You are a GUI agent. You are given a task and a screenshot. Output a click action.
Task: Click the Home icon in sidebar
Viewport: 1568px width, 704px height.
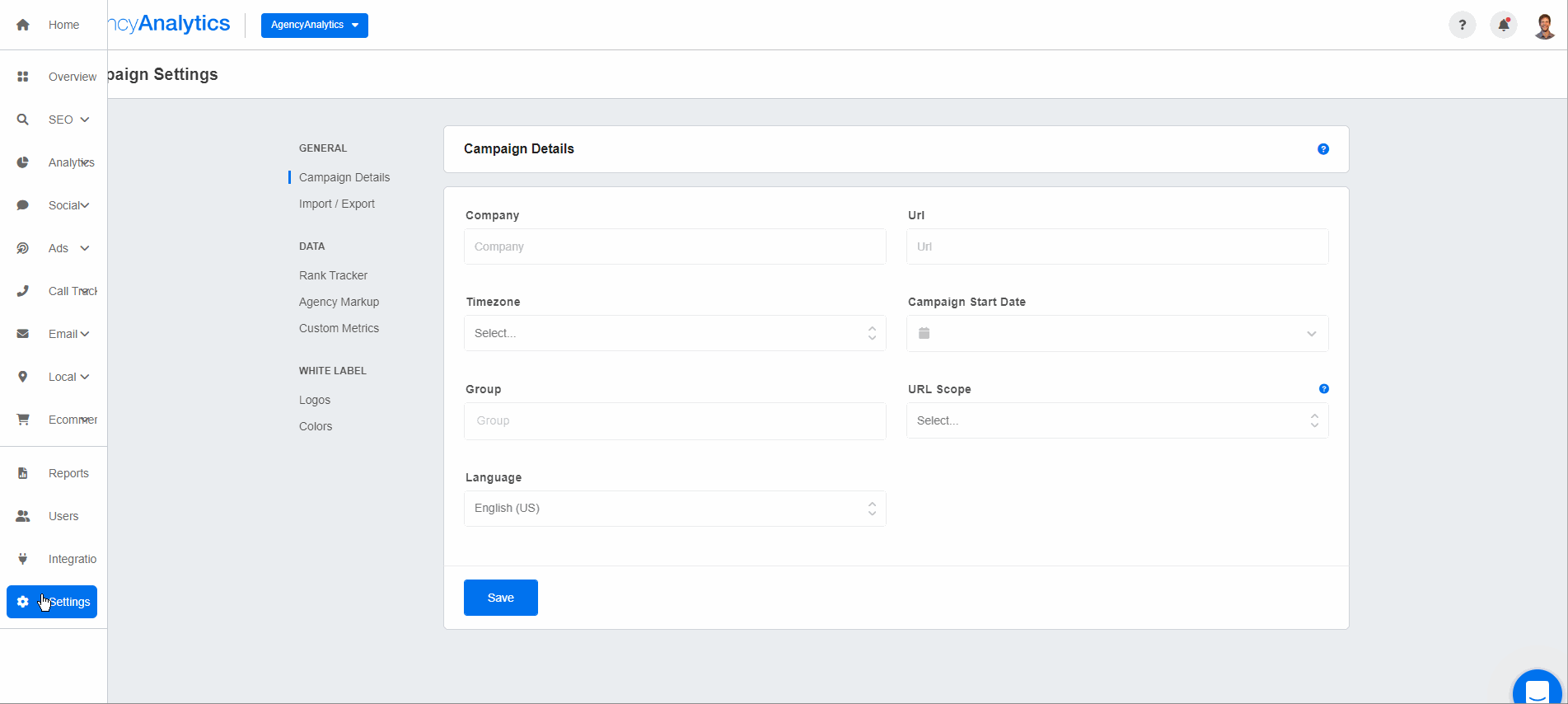pyautogui.click(x=23, y=25)
